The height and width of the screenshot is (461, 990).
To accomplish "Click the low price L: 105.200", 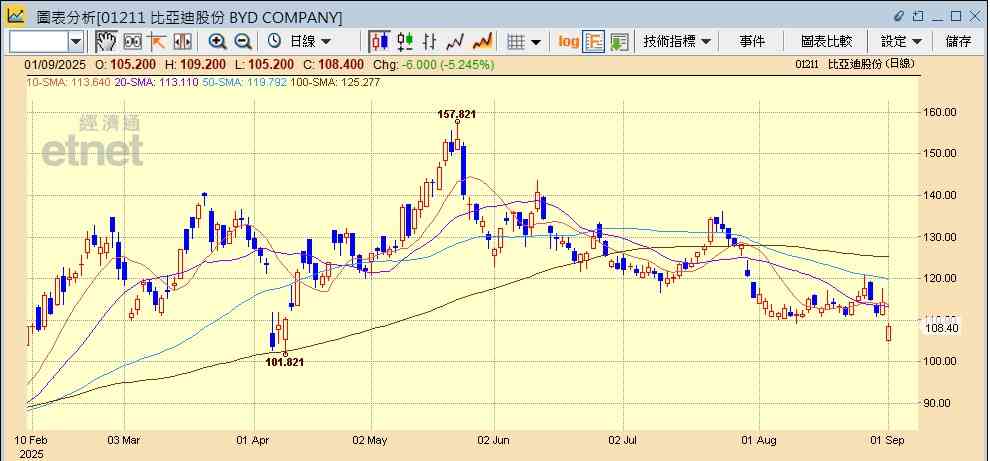I will (x=263, y=64).
